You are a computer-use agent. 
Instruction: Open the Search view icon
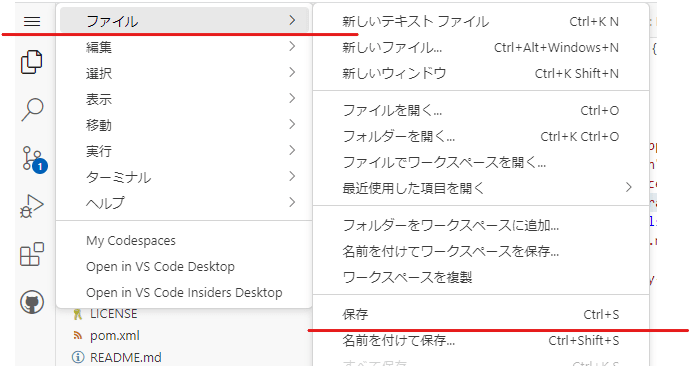32,109
